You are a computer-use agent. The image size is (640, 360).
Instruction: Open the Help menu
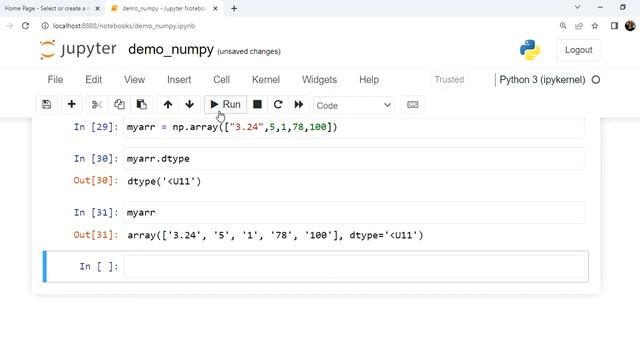[x=369, y=80]
